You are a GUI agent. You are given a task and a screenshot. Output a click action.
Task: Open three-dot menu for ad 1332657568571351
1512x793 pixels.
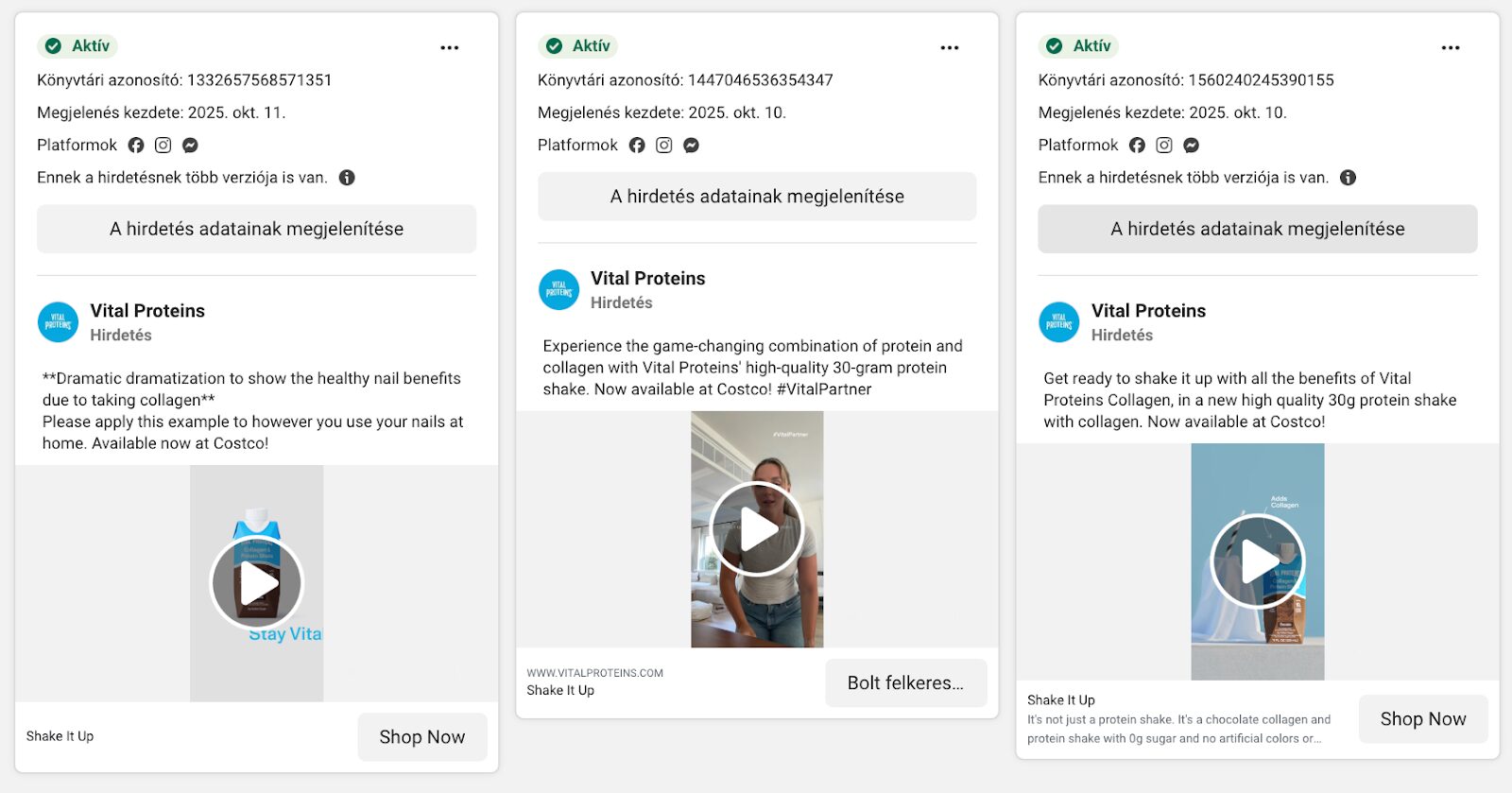pos(450,47)
